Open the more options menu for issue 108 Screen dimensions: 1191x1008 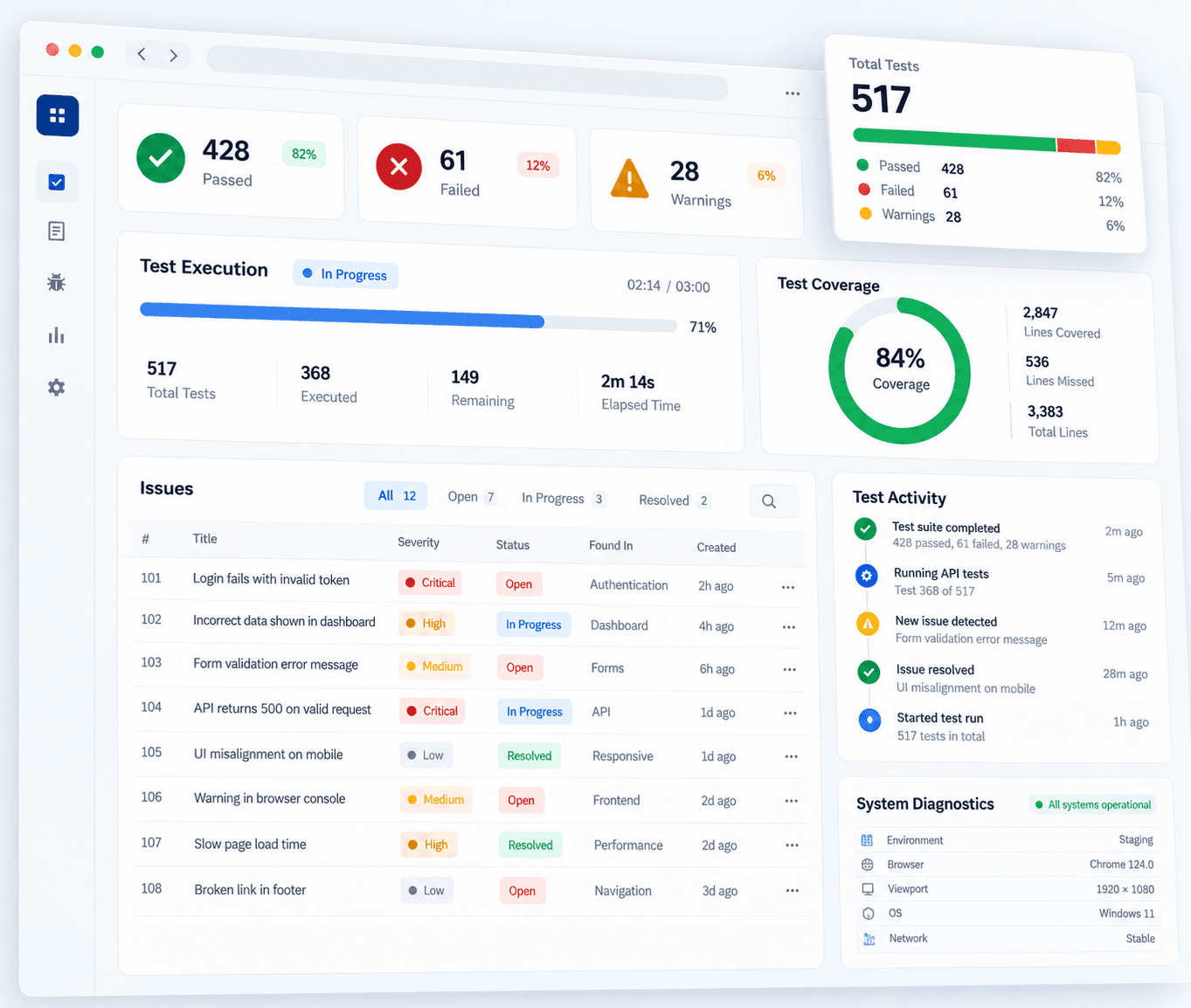click(793, 890)
